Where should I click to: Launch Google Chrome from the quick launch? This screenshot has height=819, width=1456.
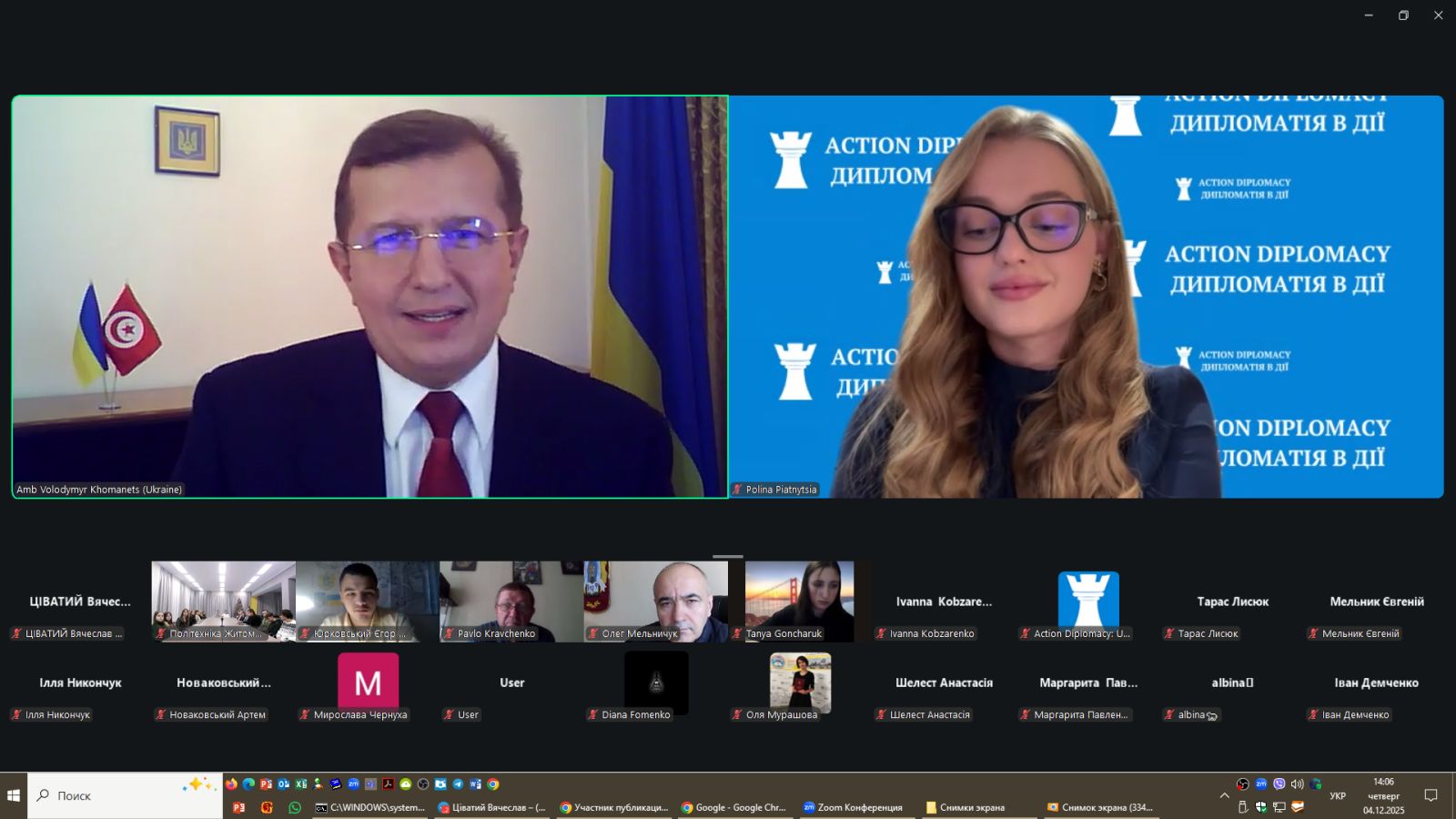coord(493,784)
